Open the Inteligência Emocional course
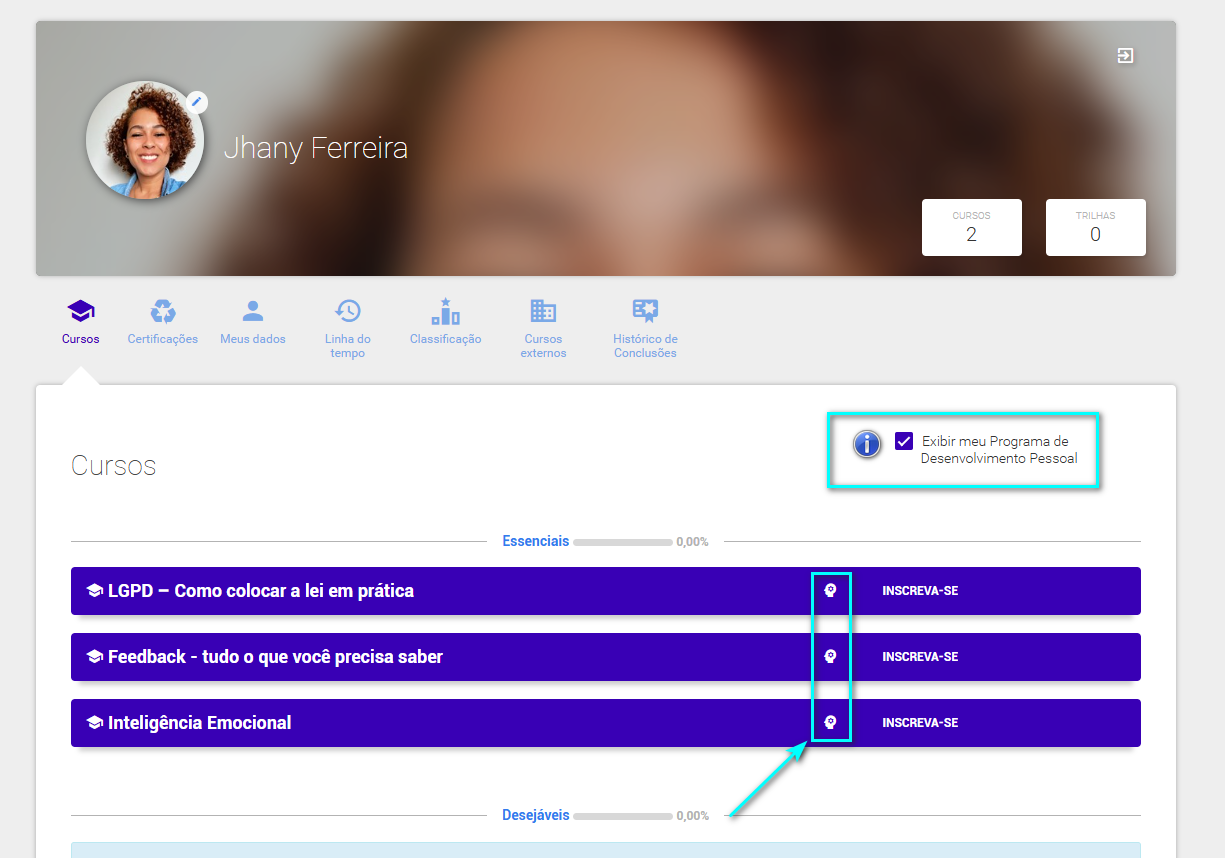Screen dimensions: 1225x858 (200, 723)
